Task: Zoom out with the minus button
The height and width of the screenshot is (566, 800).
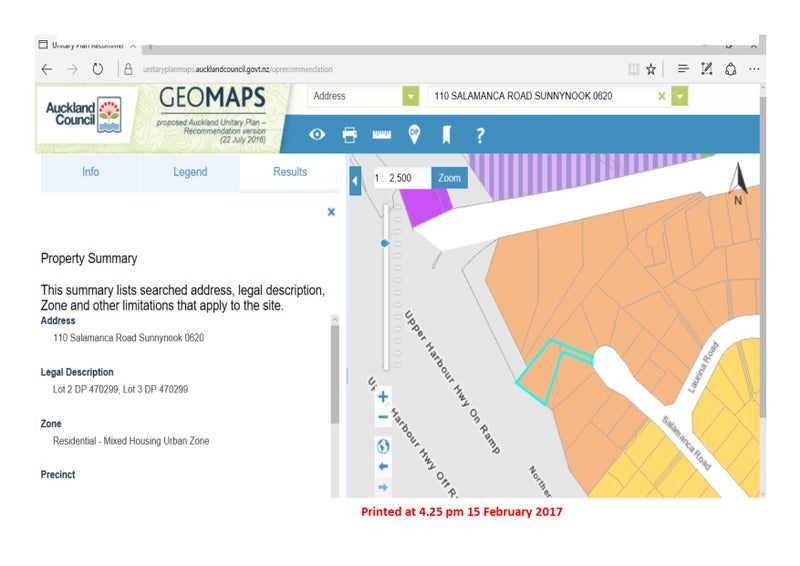Action: click(x=383, y=417)
